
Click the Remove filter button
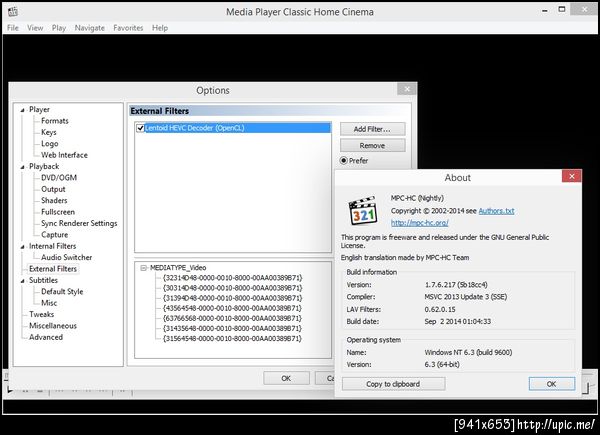tap(372, 146)
